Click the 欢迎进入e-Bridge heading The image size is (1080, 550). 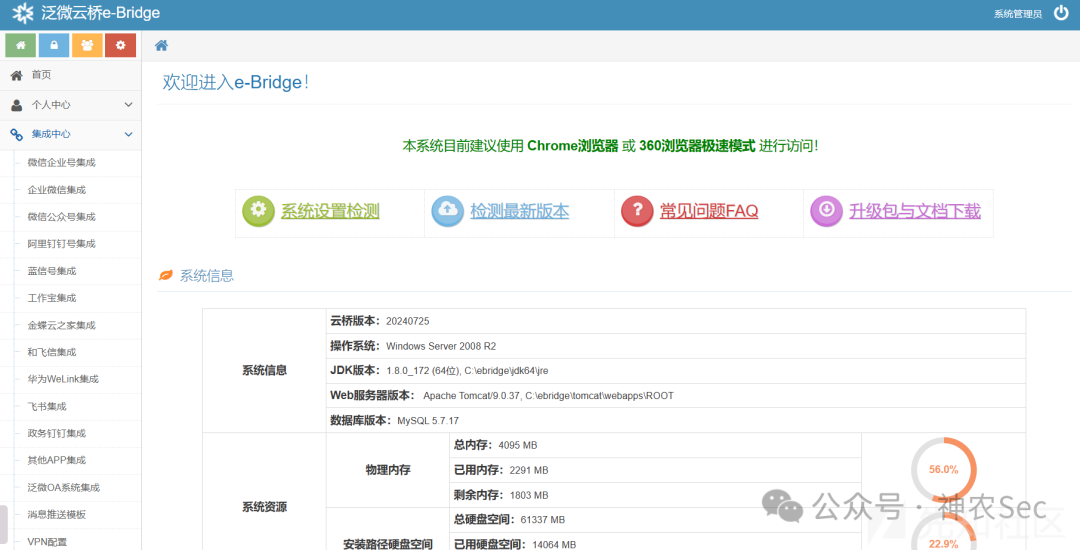(236, 82)
